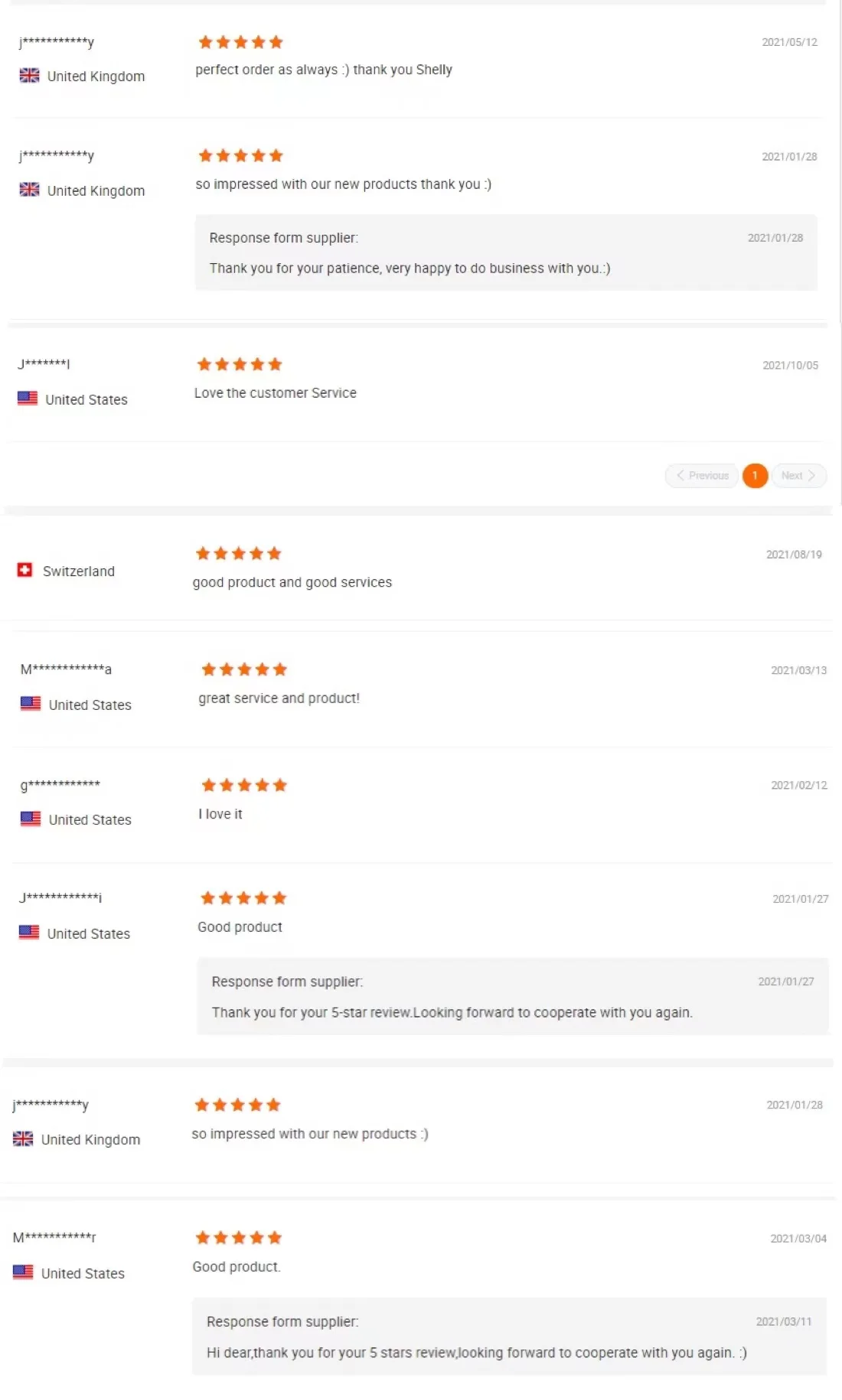Go to the Previous reviews page
Viewport: 842px width, 1400px height.
pos(702,476)
